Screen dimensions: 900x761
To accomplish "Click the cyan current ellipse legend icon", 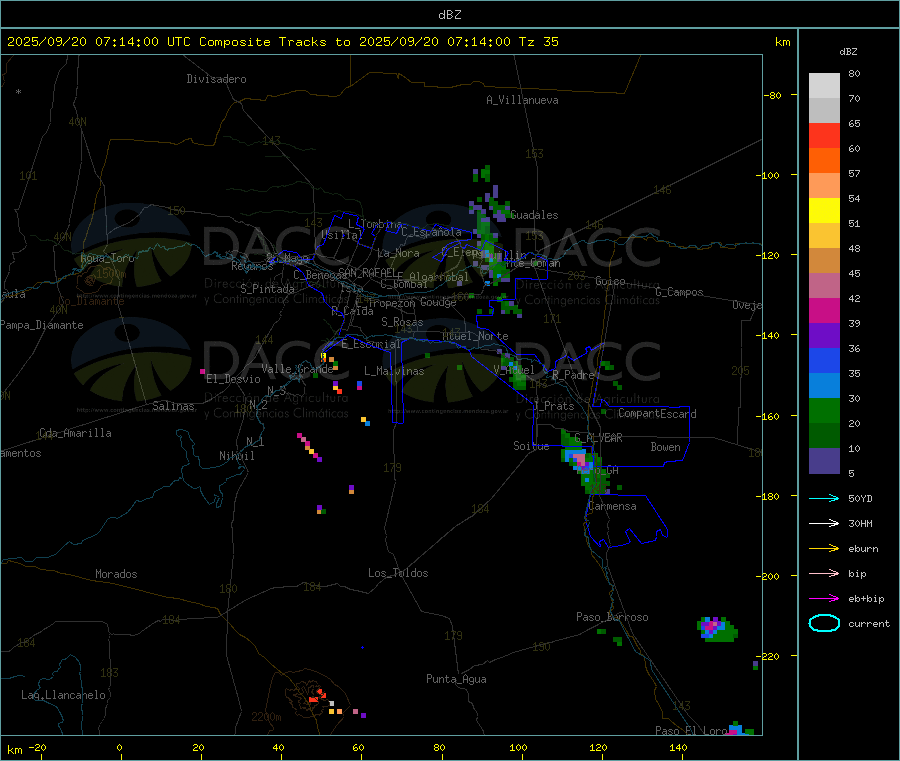I will [824, 623].
